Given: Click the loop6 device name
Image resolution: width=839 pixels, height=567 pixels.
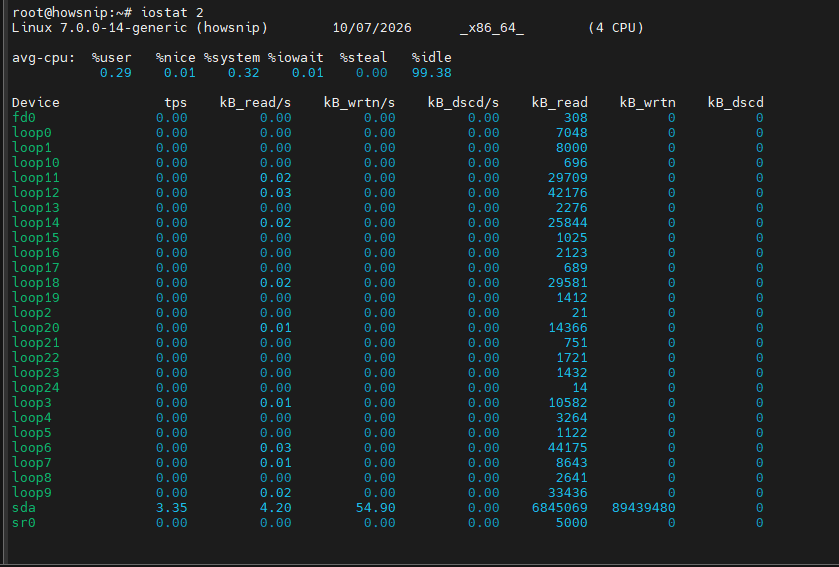Looking at the screenshot, I should click(x=32, y=447).
